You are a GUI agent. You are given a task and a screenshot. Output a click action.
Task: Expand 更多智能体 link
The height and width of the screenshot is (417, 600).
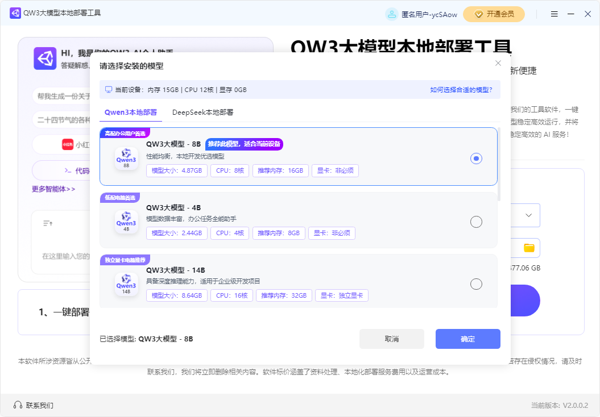tap(53, 189)
